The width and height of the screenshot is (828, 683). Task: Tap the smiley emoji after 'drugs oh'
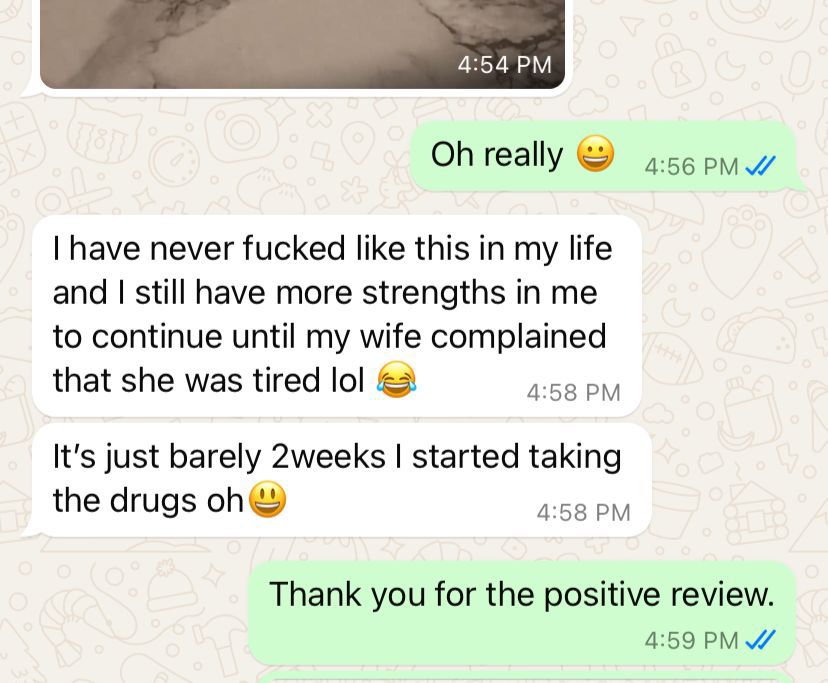(x=267, y=499)
